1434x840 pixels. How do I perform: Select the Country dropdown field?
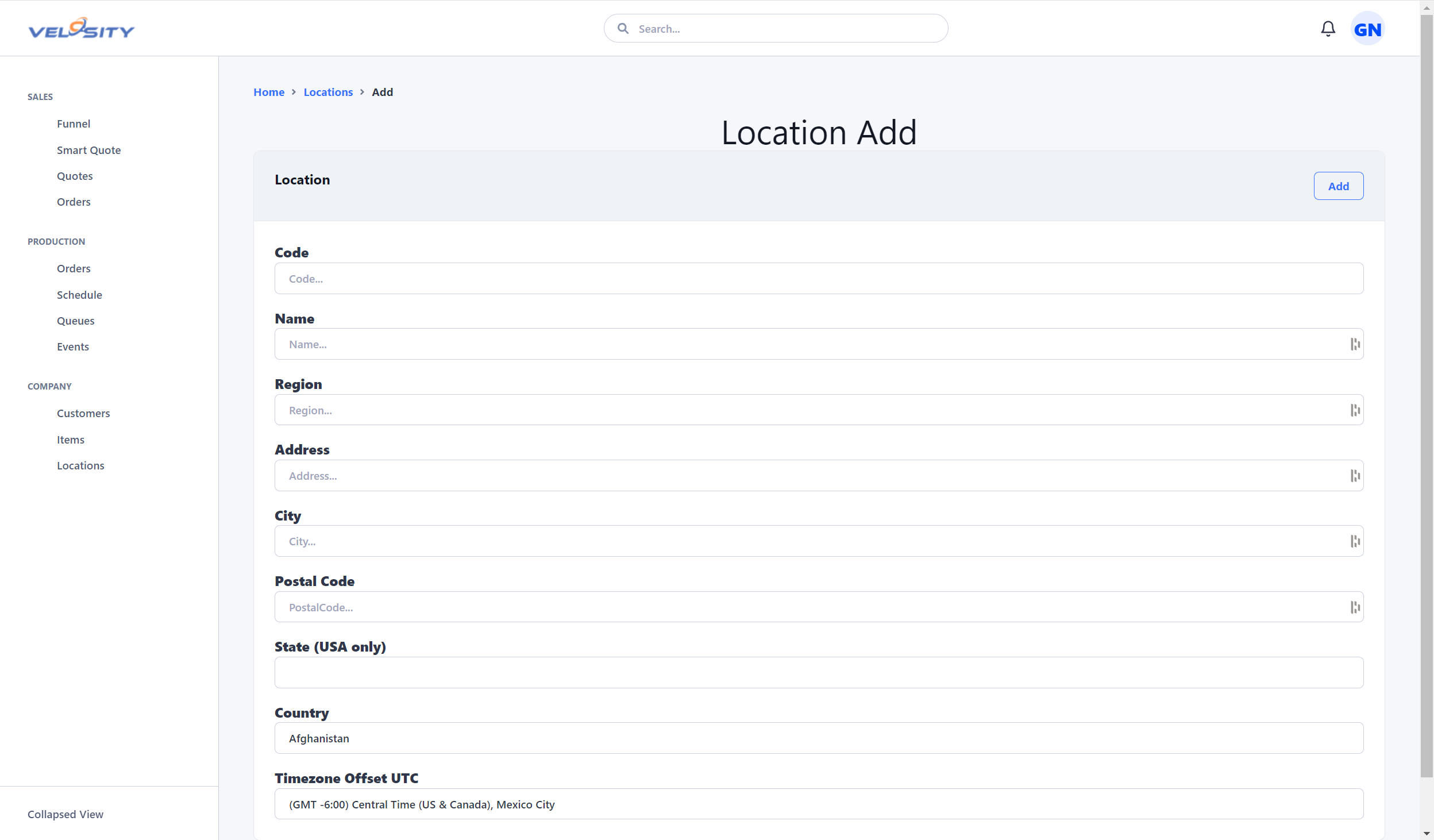point(819,738)
